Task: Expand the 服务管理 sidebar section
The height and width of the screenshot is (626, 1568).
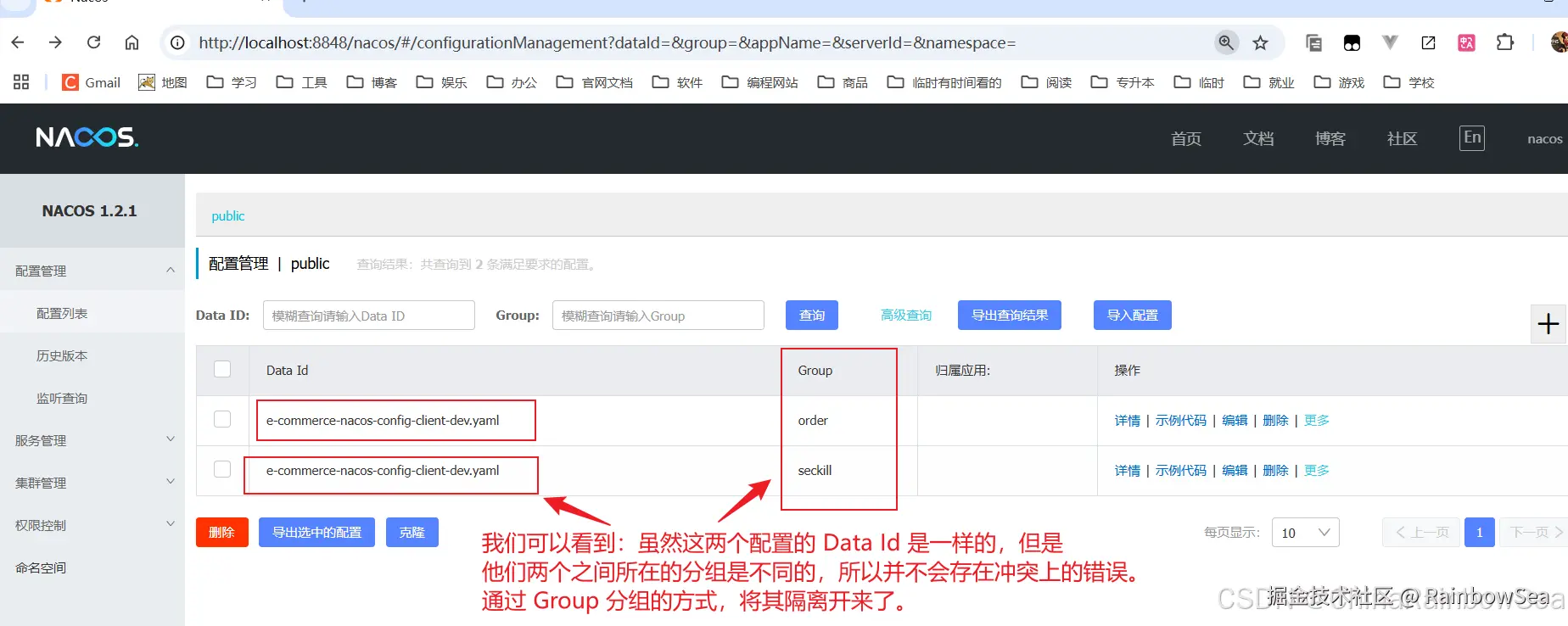Action: (92, 440)
